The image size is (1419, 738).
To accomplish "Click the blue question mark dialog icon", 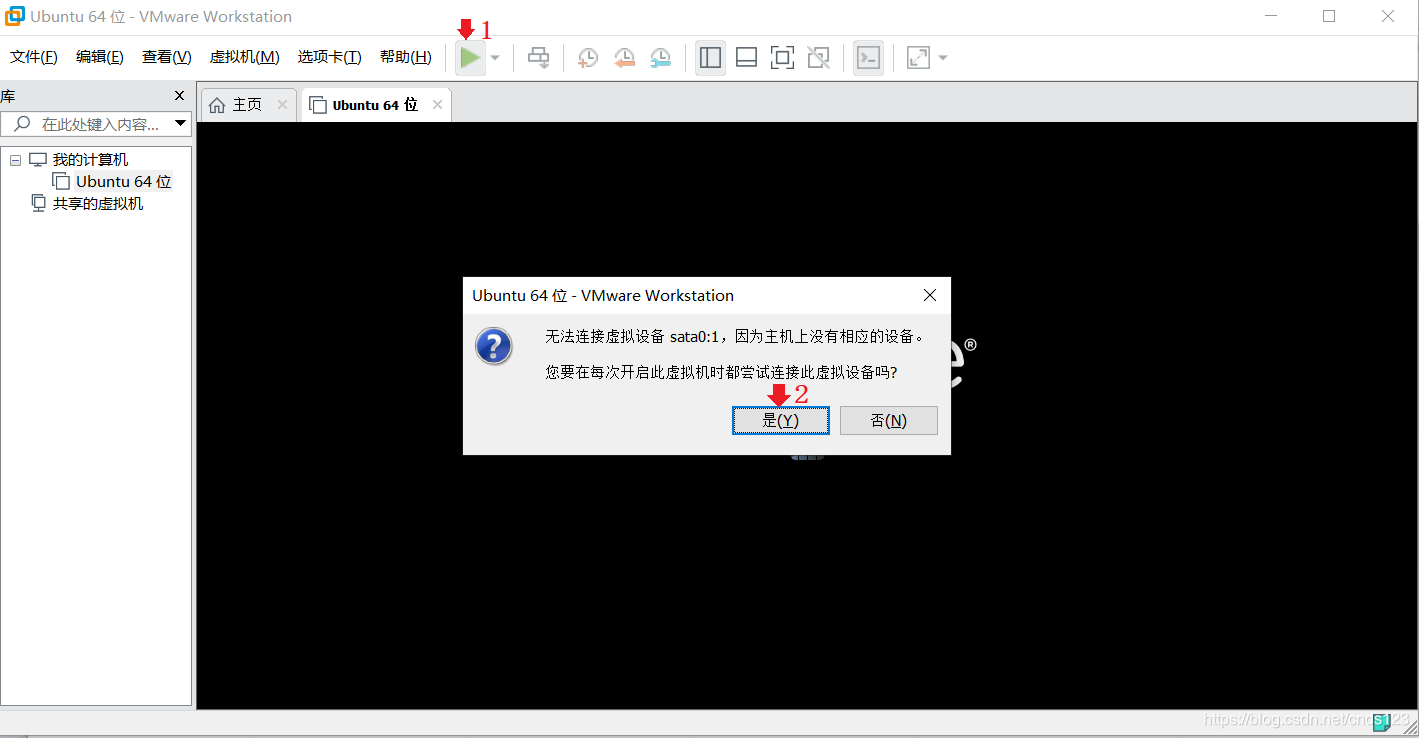I will (x=494, y=347).
